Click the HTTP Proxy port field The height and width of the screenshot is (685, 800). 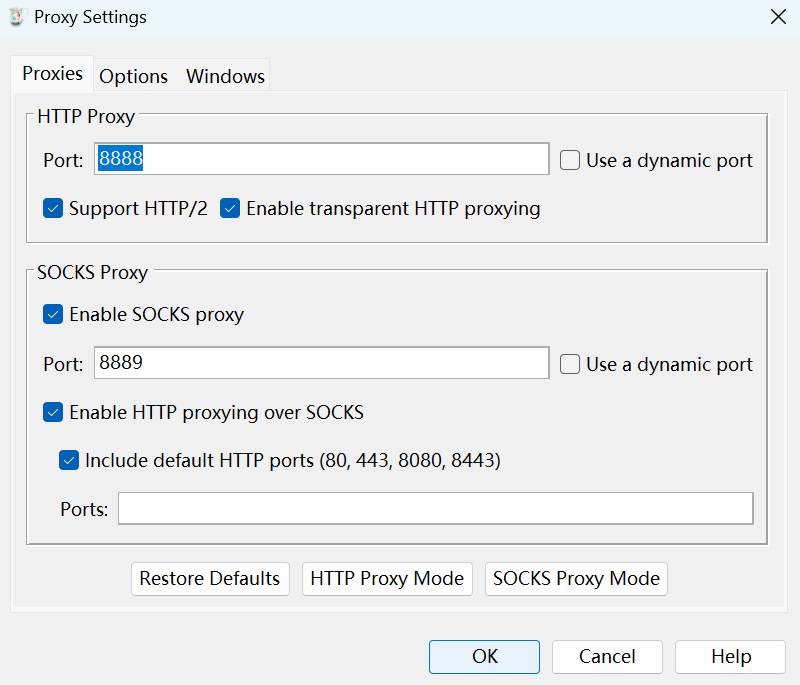pos(321,159)
